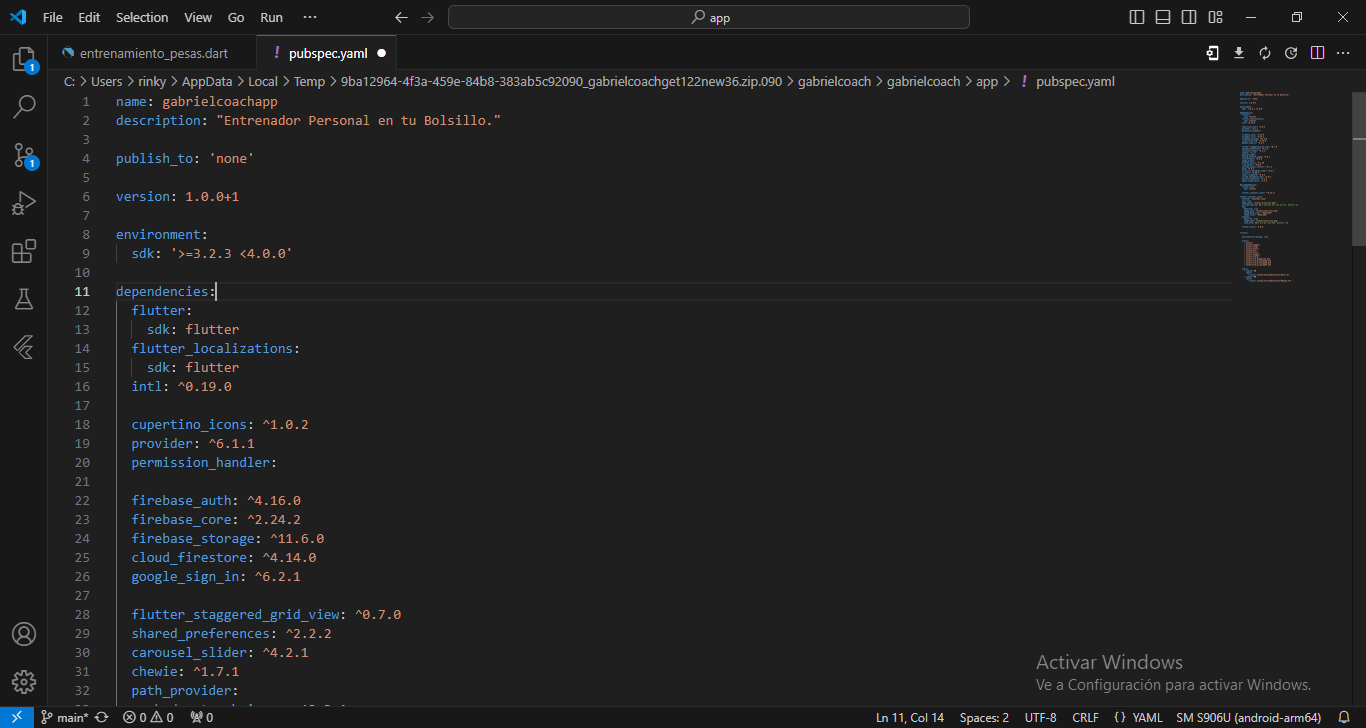
Task: Click the main* git branch in status bar
Action: [65, 717]
